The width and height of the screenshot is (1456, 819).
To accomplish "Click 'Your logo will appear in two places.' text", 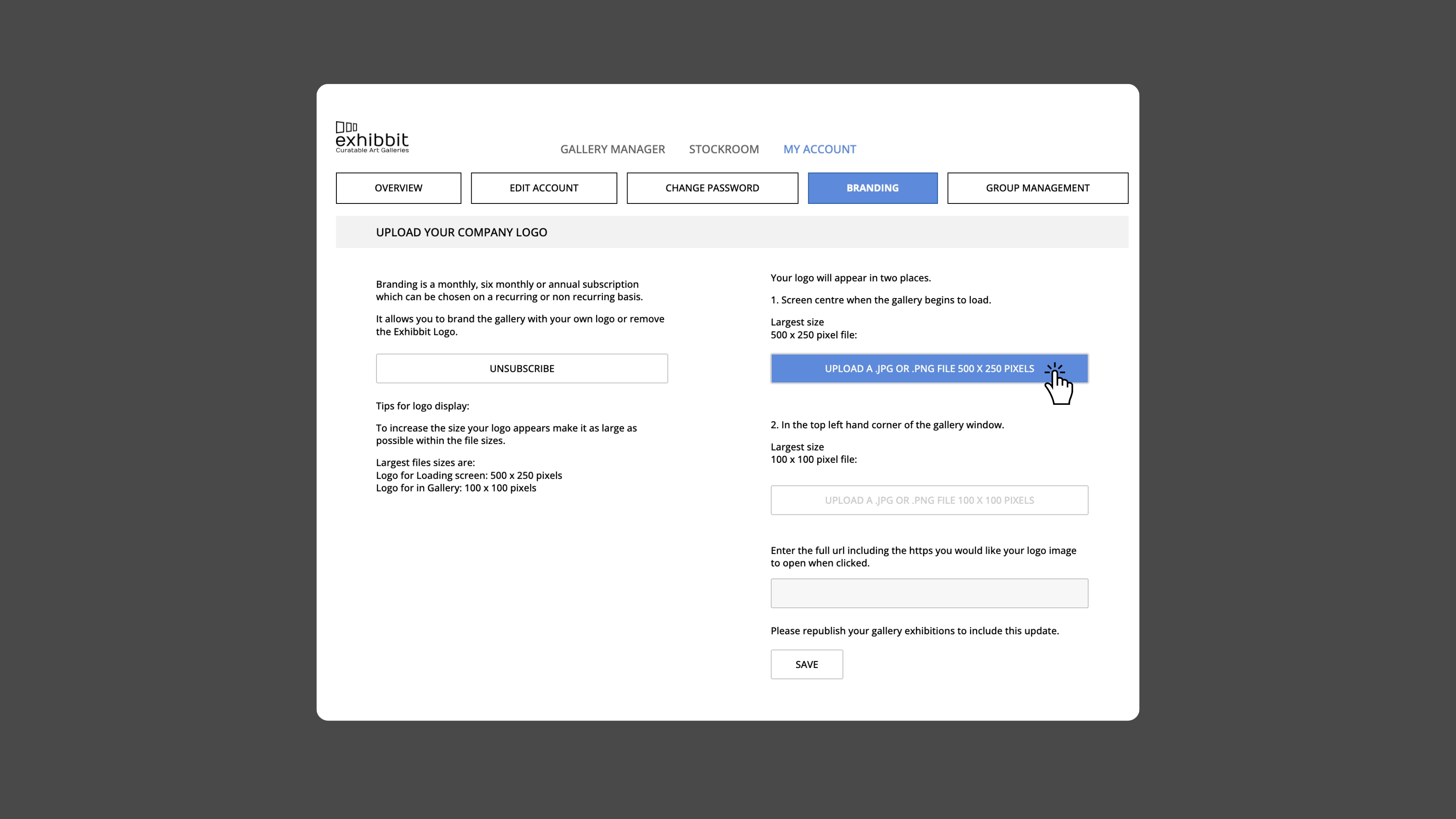I will 851,278.
